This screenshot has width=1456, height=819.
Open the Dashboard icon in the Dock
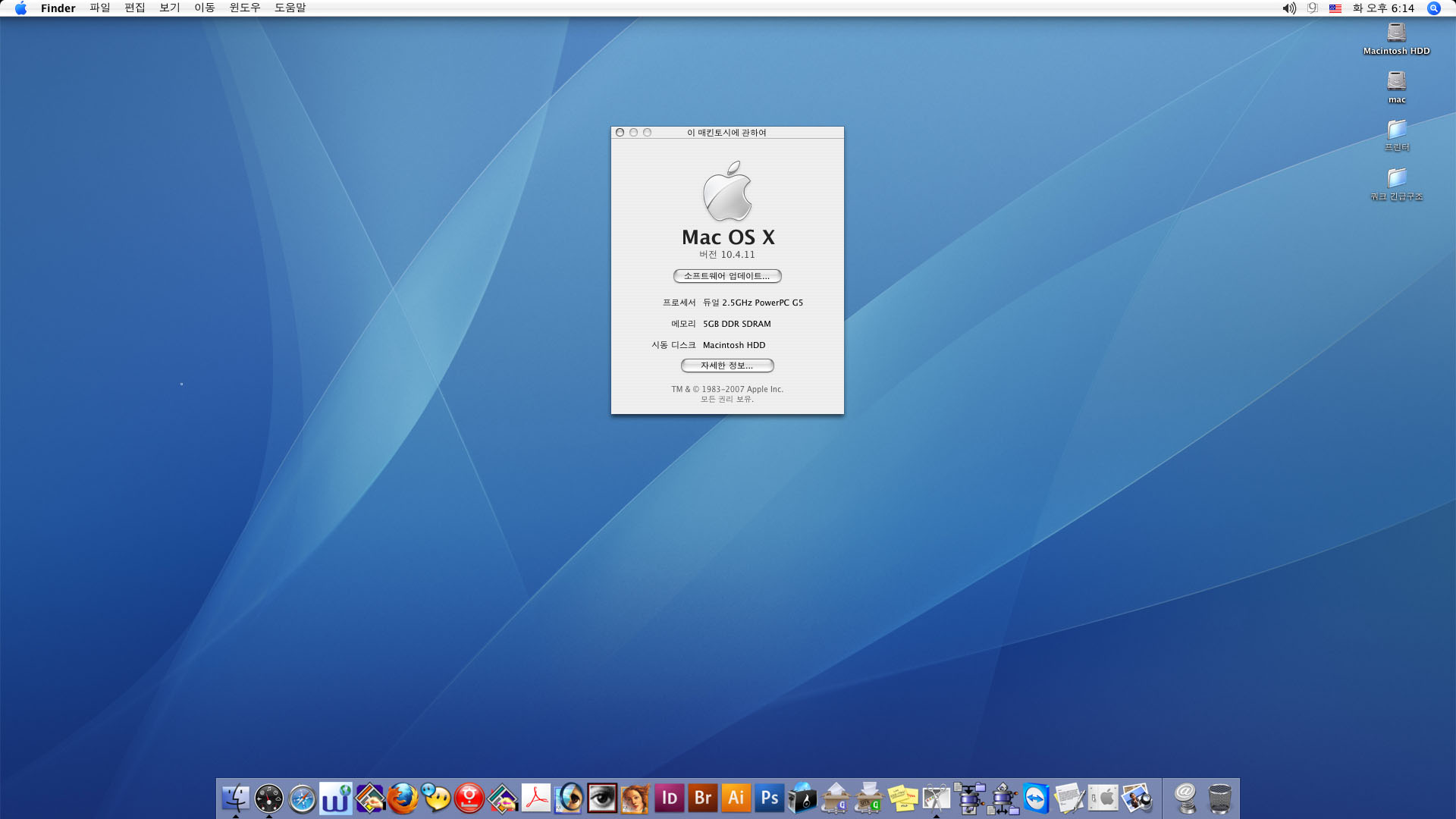coord(269,799)
